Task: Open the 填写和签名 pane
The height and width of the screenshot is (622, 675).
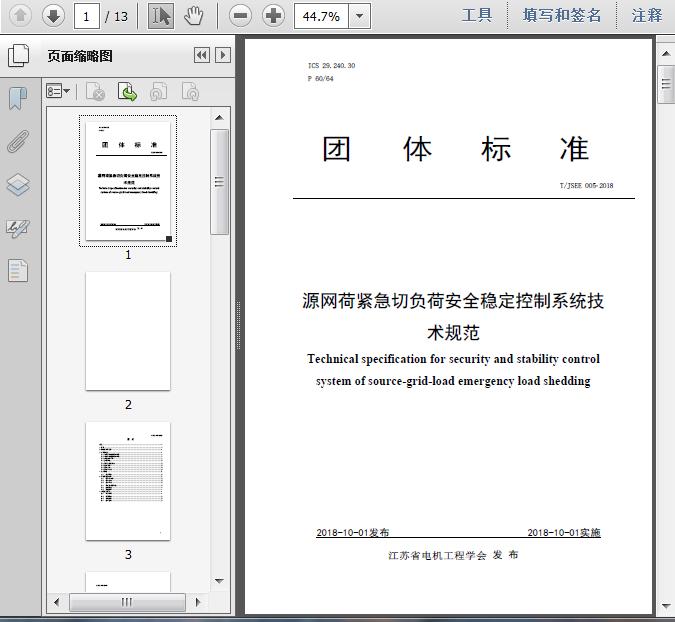Action: click(562, 15)
